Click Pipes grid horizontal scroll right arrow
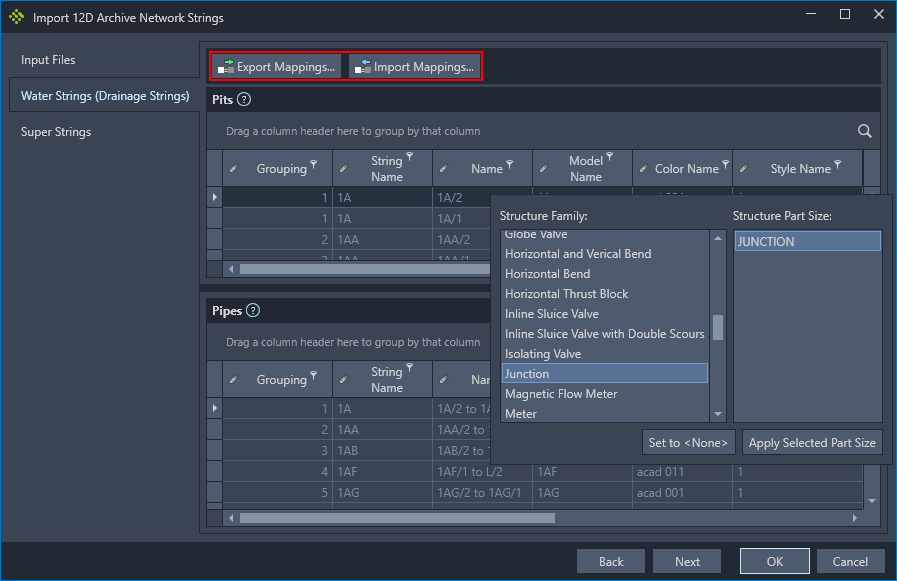This screenshot has width=897, height=581. (x=855, y=518)
